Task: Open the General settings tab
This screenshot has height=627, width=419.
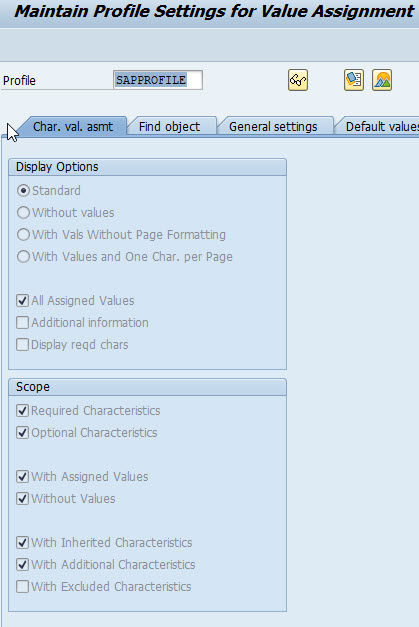Action: (x=273, y=126)
